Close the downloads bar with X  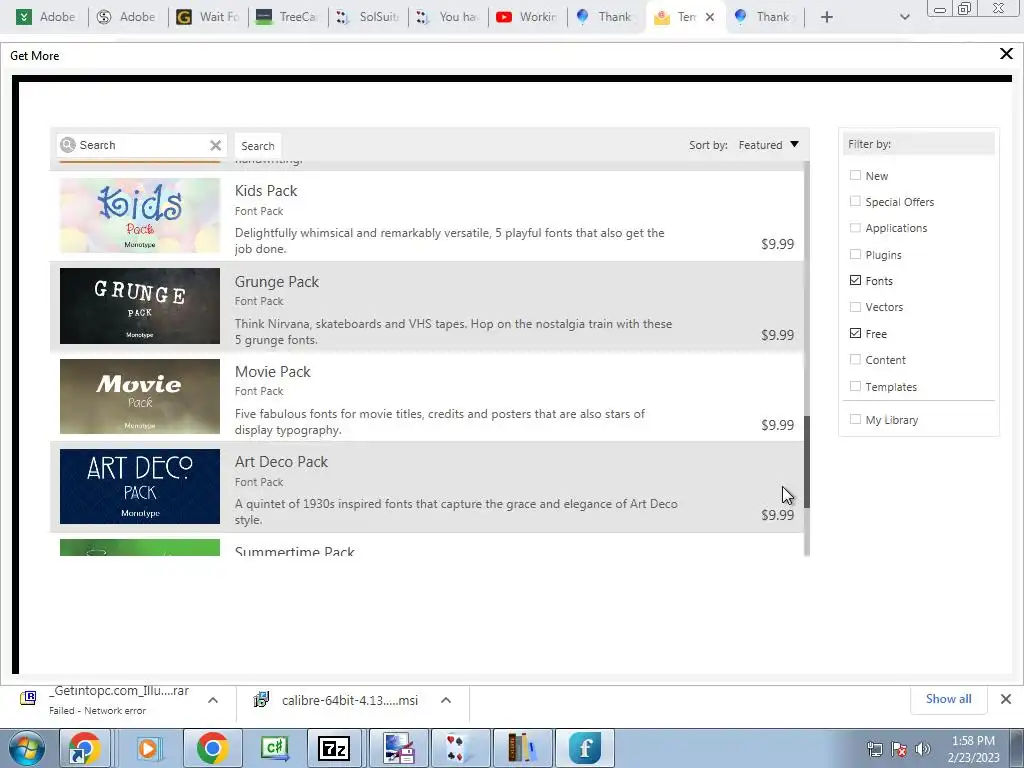point(1006,699)
